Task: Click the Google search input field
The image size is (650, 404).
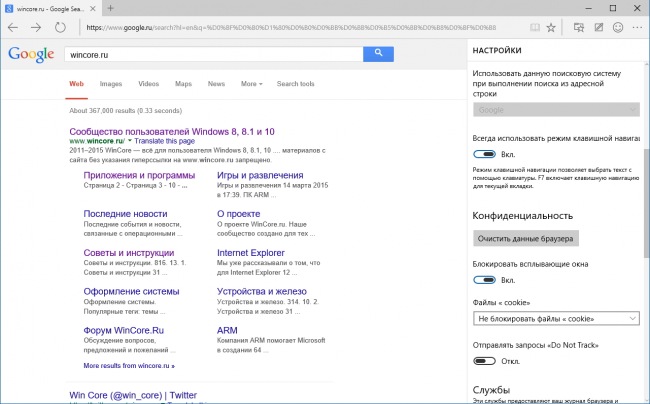Action: point(213,54)
